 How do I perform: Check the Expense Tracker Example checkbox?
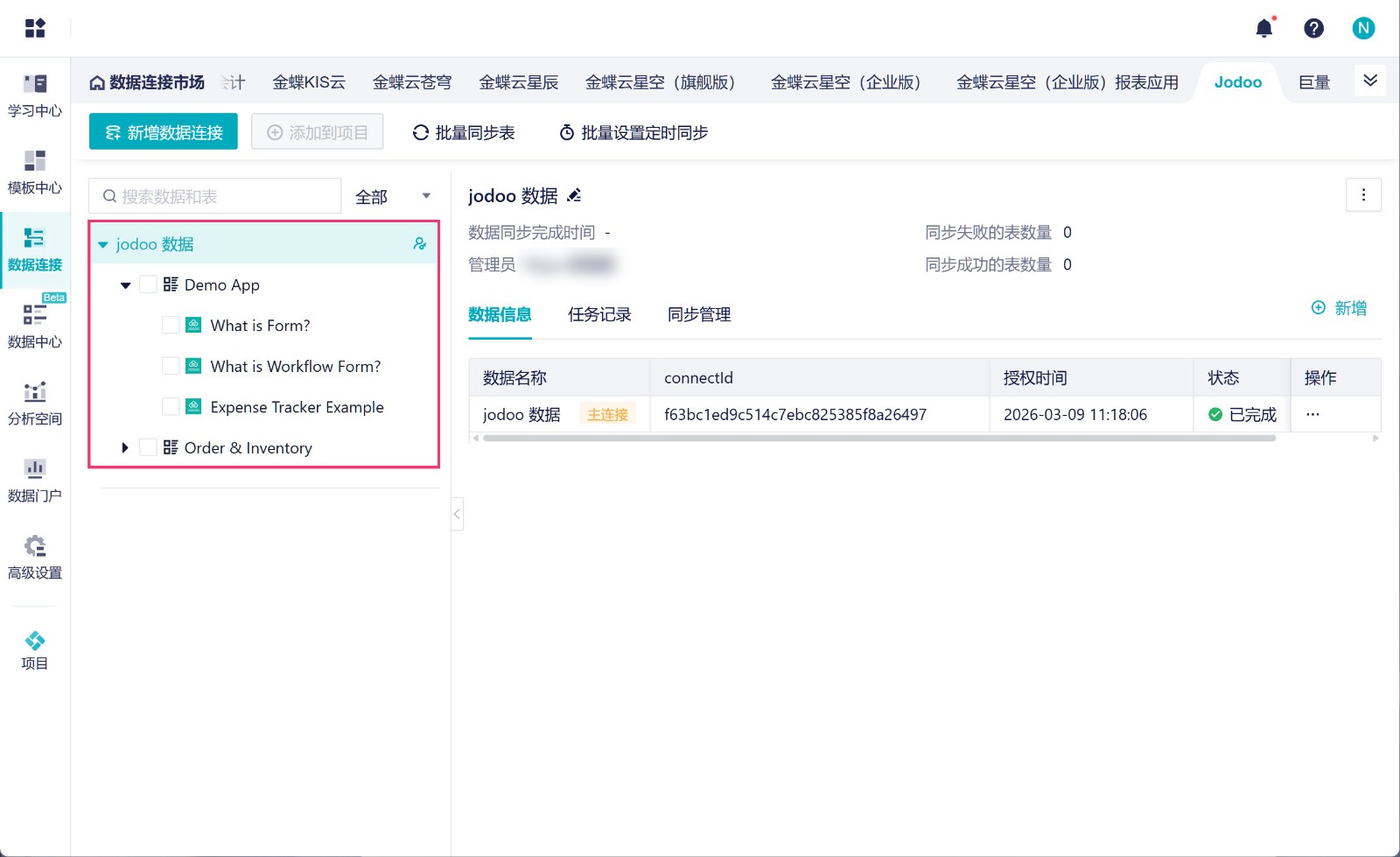point(171,406)
